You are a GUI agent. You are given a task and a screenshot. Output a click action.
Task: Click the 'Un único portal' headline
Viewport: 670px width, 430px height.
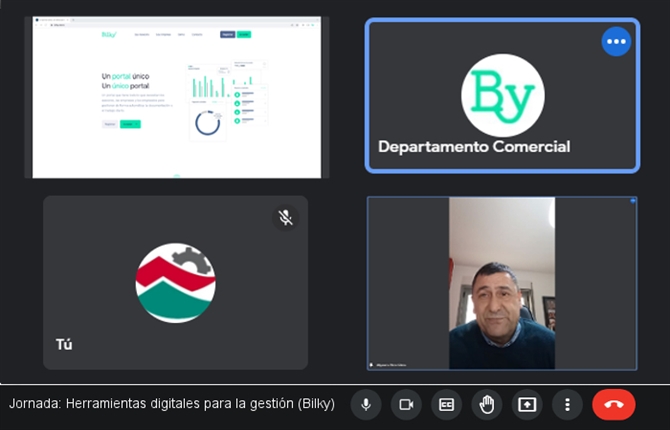pyautogui.click(x=125, y=86)
